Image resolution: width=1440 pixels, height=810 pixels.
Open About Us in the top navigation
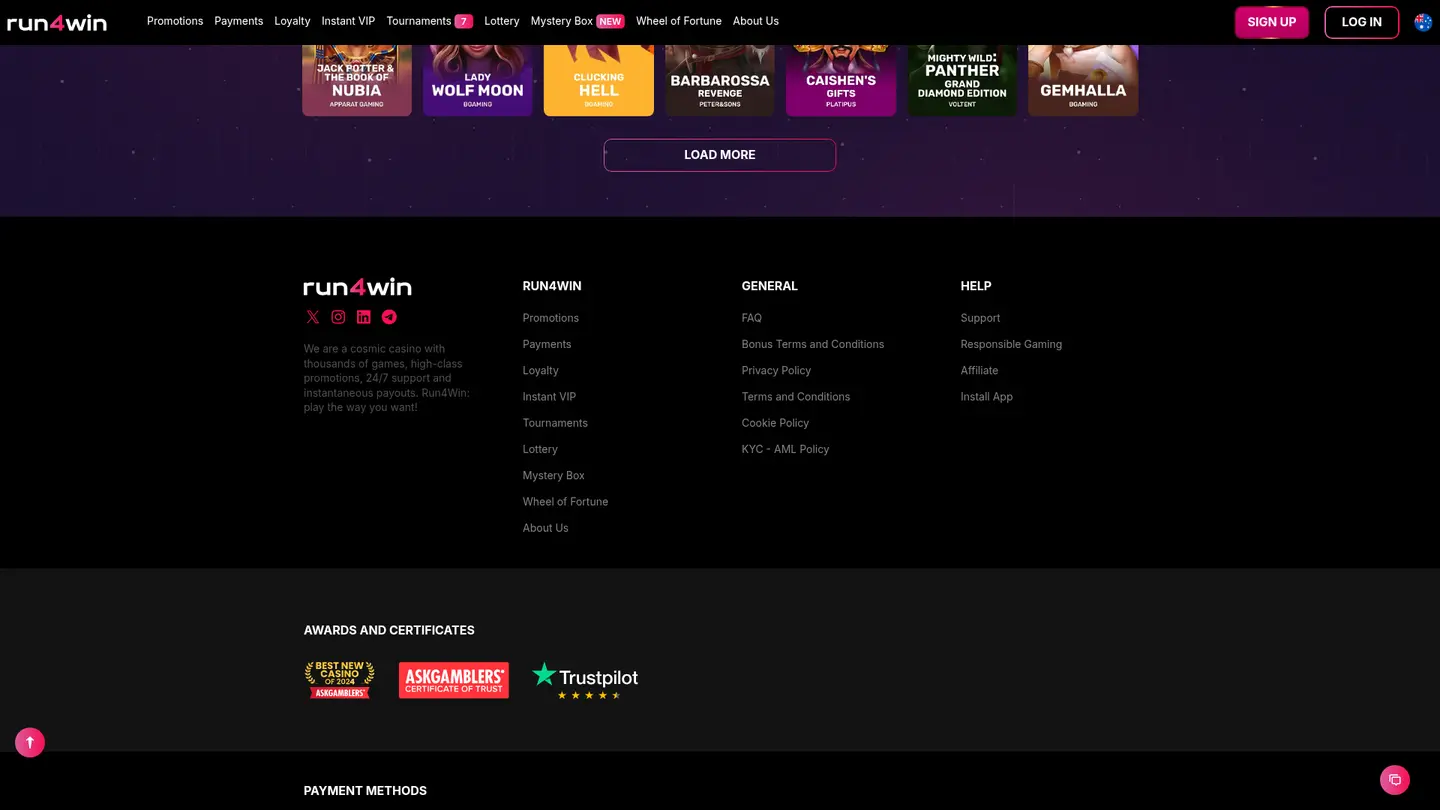[x=756, y=21]
